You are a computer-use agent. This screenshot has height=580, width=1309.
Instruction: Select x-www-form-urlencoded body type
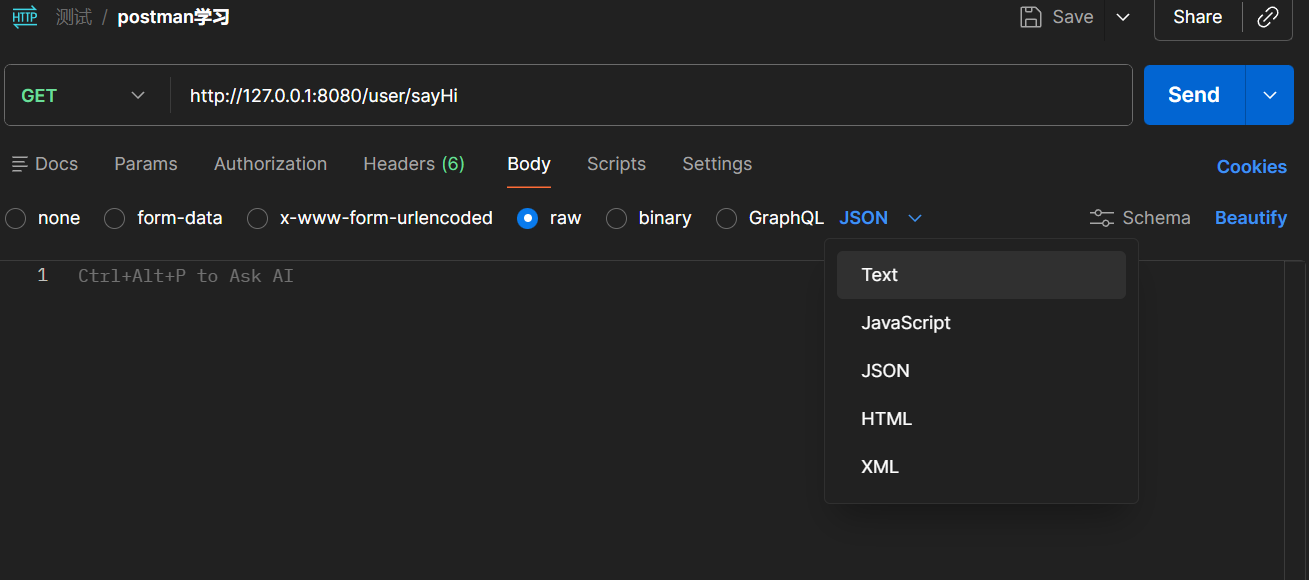258,218
